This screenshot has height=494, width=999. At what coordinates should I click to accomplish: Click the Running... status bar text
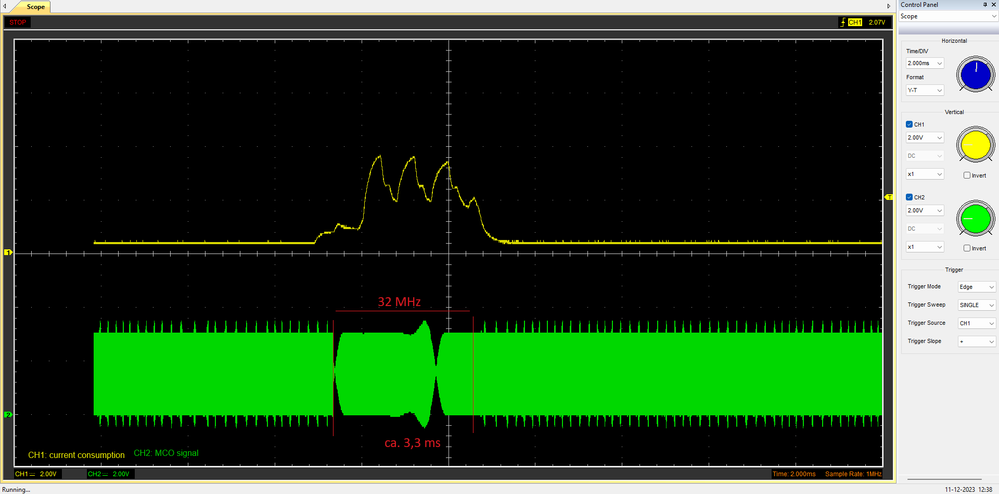coord(15,490)
